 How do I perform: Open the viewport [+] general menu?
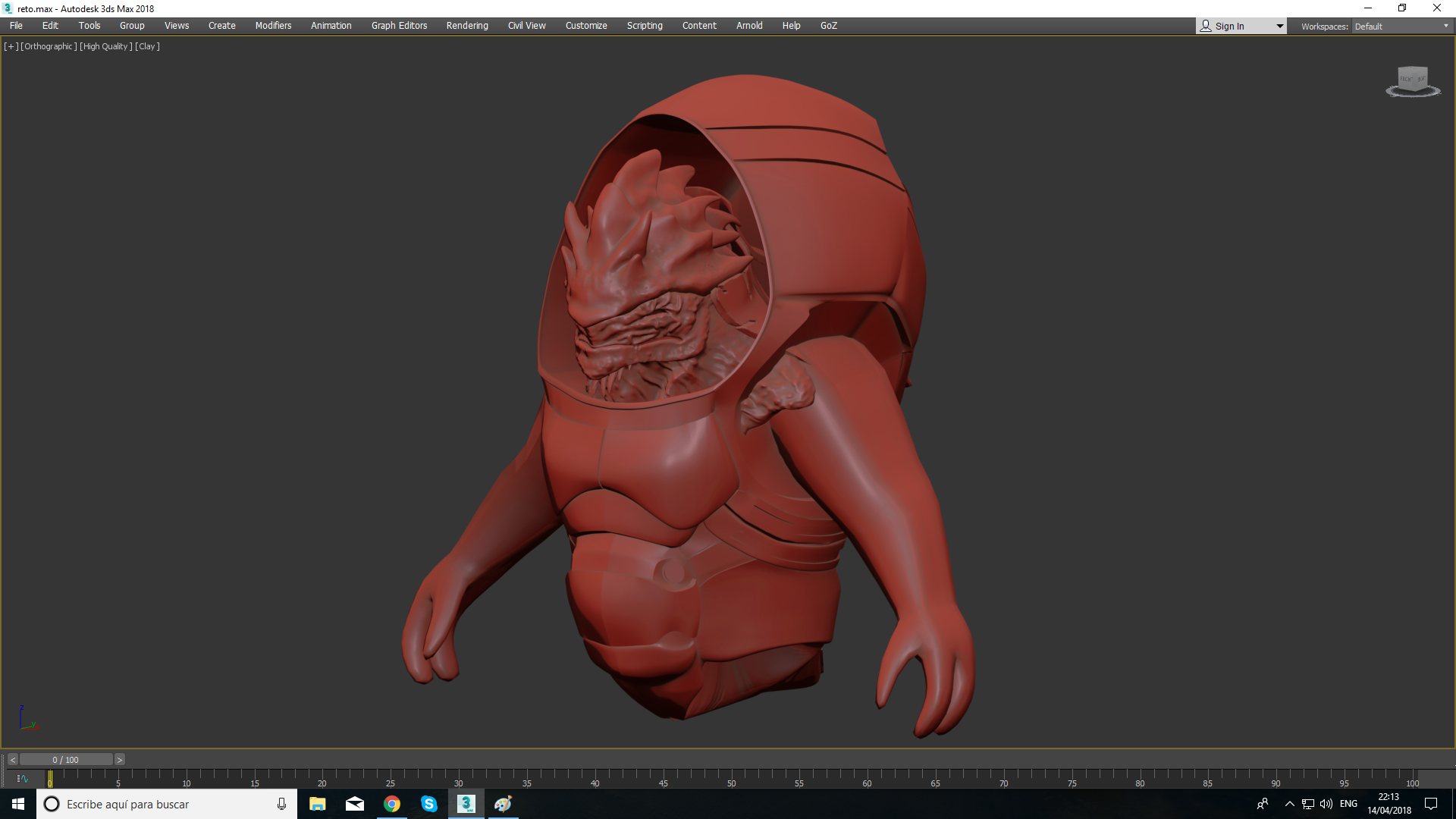[11, 46]
